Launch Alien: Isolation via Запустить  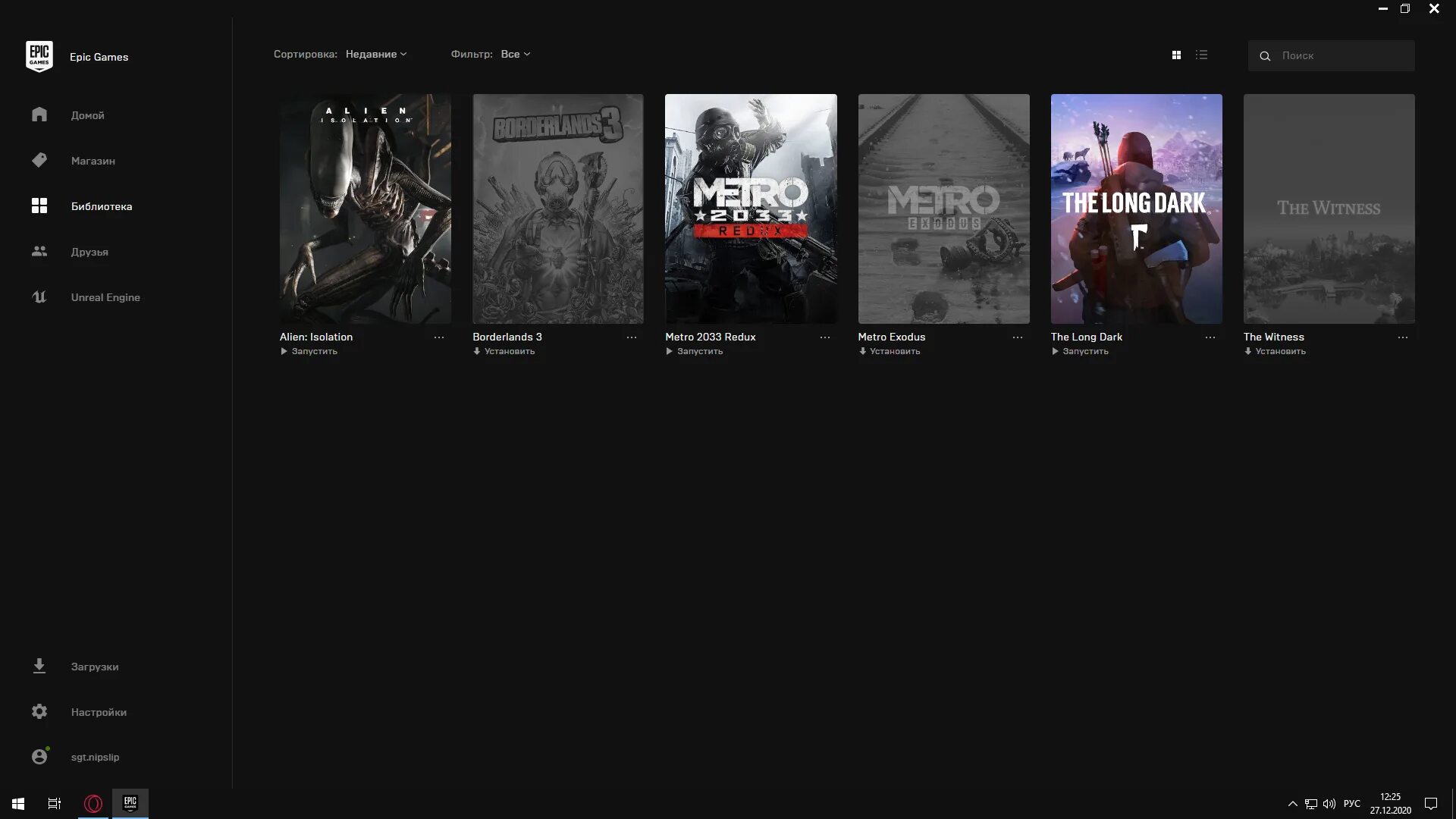309,351
